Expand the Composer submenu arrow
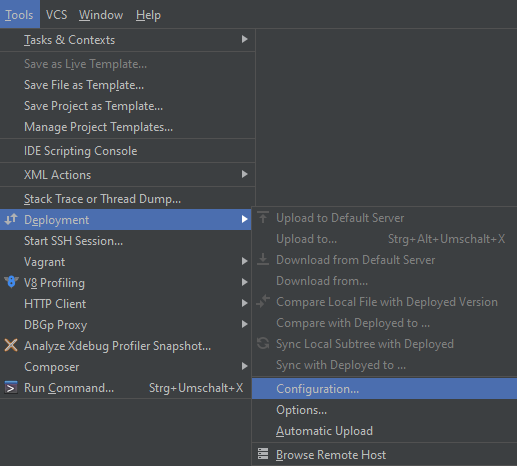The image size is (517, 466). [245, 366]
